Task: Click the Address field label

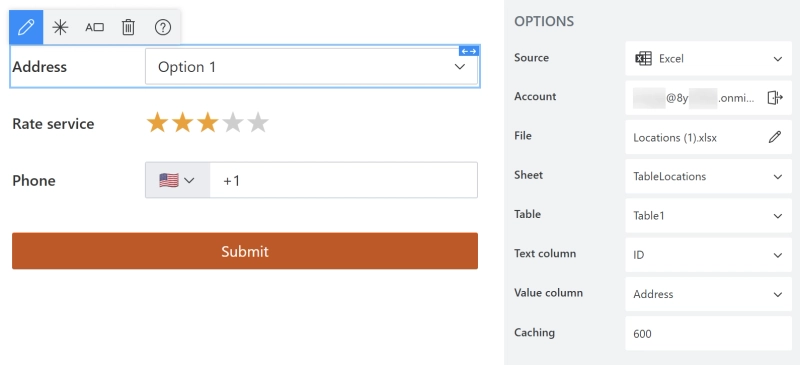Action: click(40, 67)
